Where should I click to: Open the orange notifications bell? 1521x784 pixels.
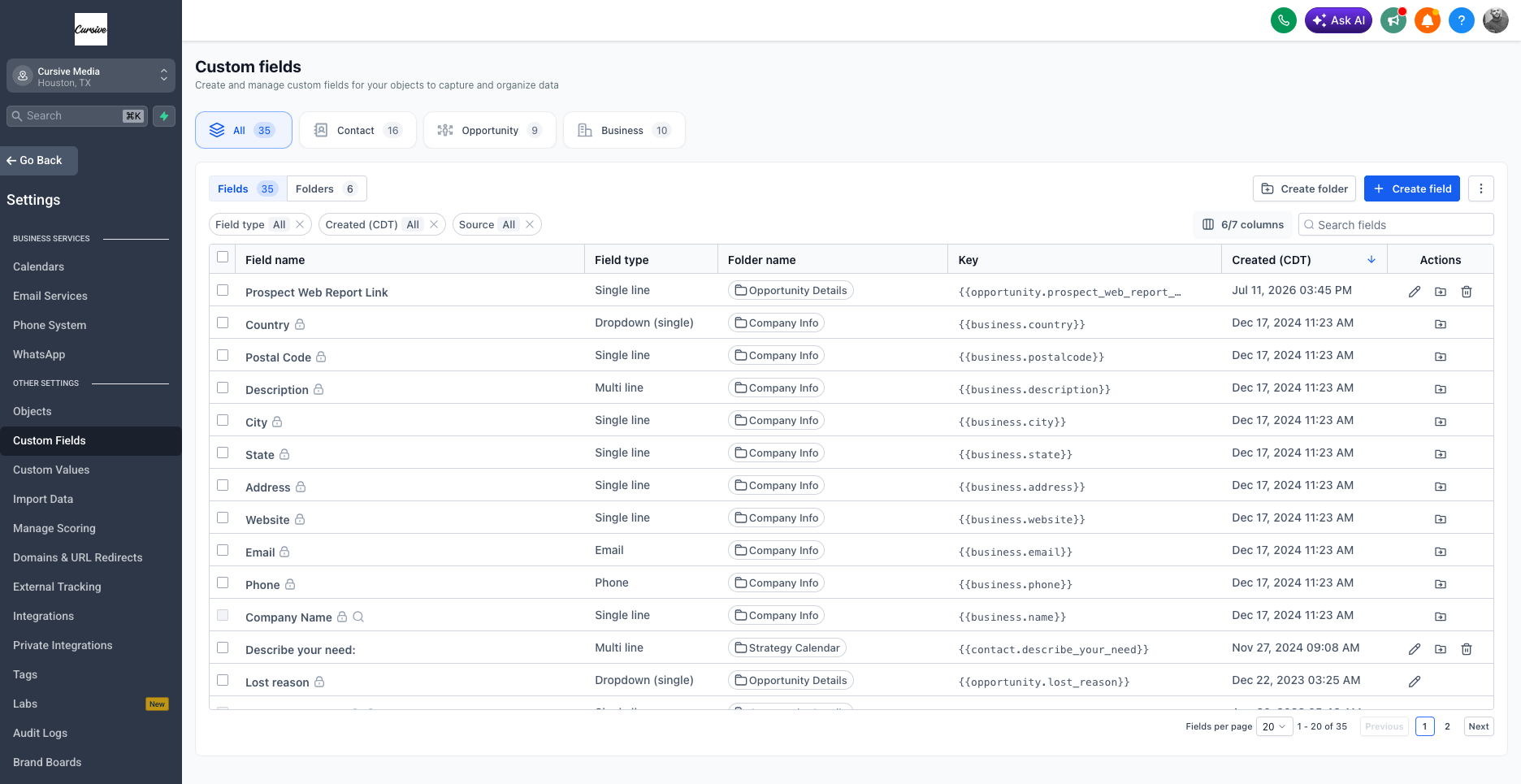(1428, 20)
